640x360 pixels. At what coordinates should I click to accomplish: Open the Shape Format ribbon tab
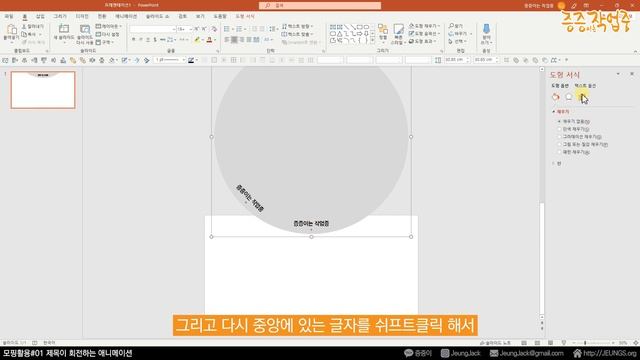pyautogui.click(x=245, y=16)
